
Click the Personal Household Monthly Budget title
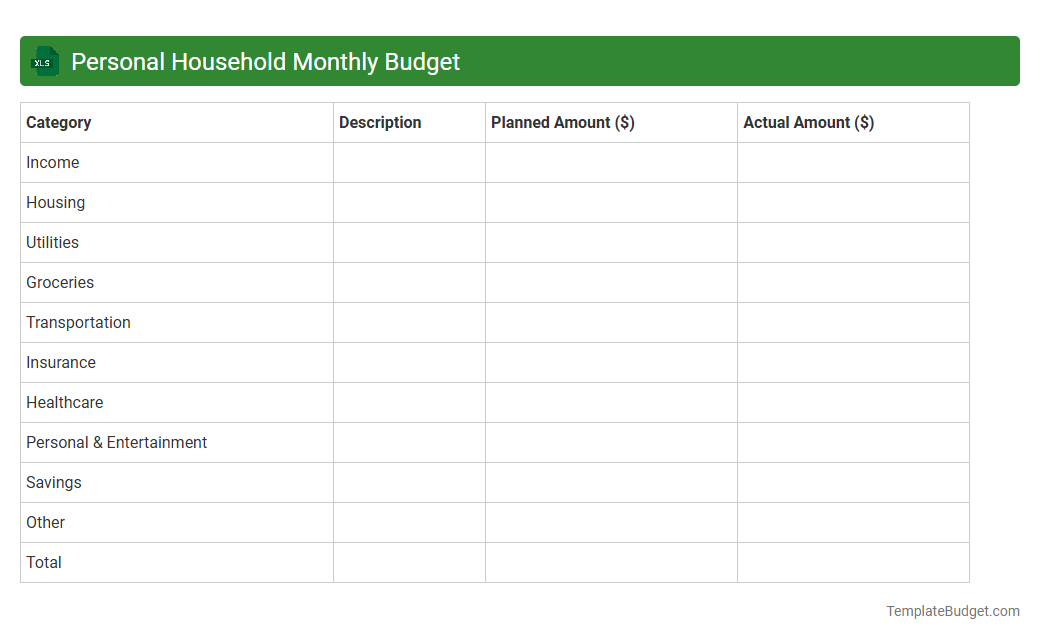(x=265, y=61)
